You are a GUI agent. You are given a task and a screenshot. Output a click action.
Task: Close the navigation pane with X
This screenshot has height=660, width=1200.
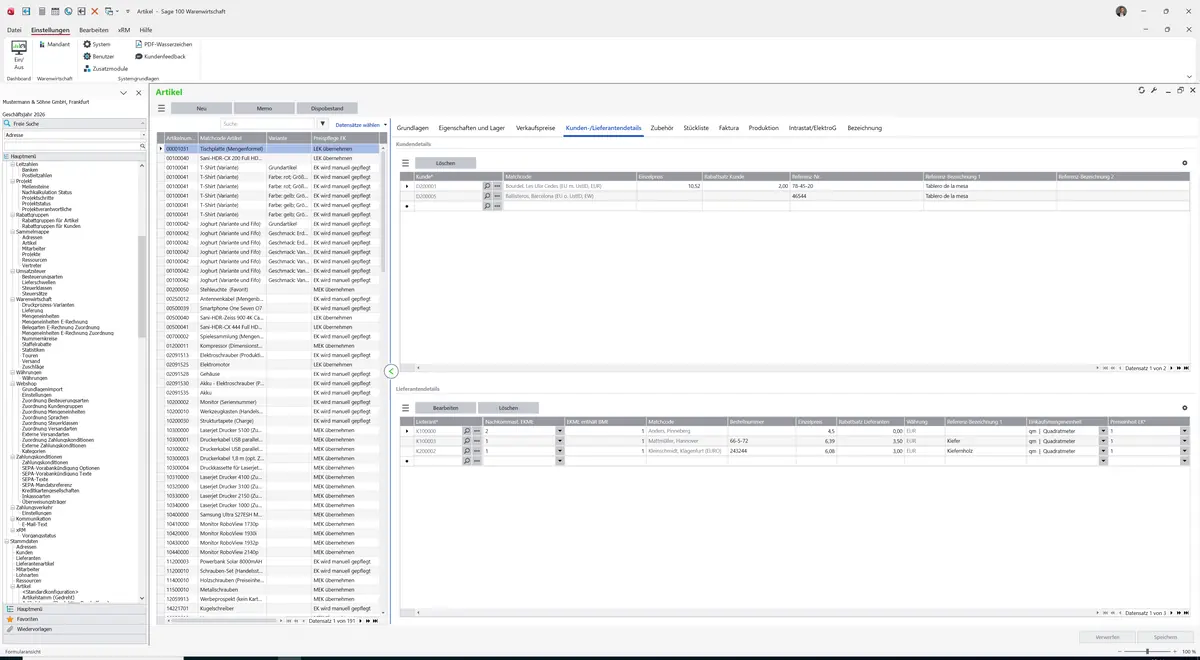[137, 92]
